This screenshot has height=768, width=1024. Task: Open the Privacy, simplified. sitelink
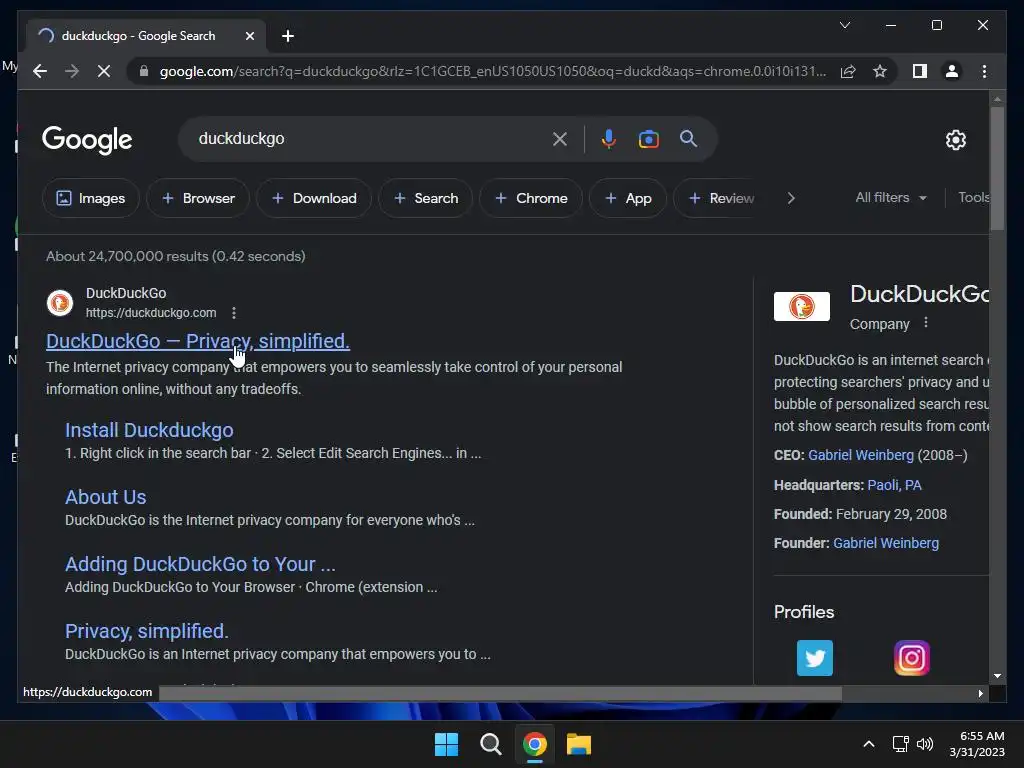pos(146,631)
